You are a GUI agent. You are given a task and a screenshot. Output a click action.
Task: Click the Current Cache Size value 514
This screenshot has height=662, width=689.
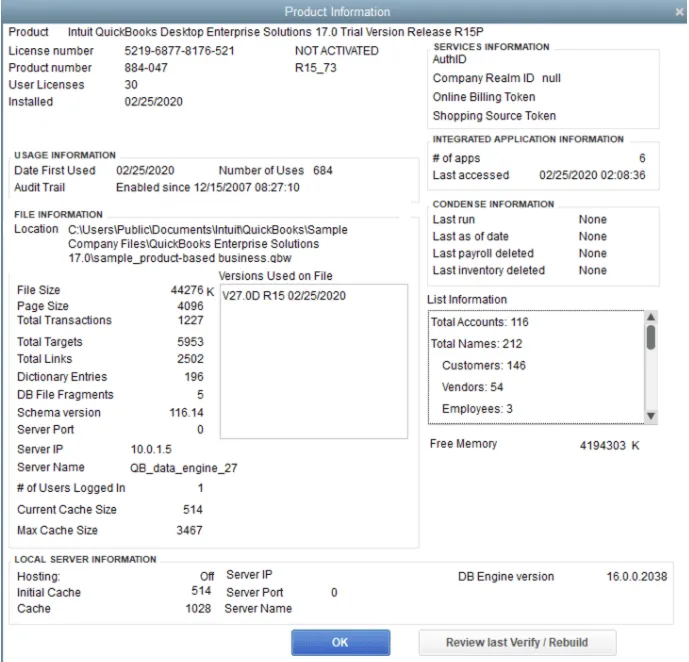pos(193,510)
